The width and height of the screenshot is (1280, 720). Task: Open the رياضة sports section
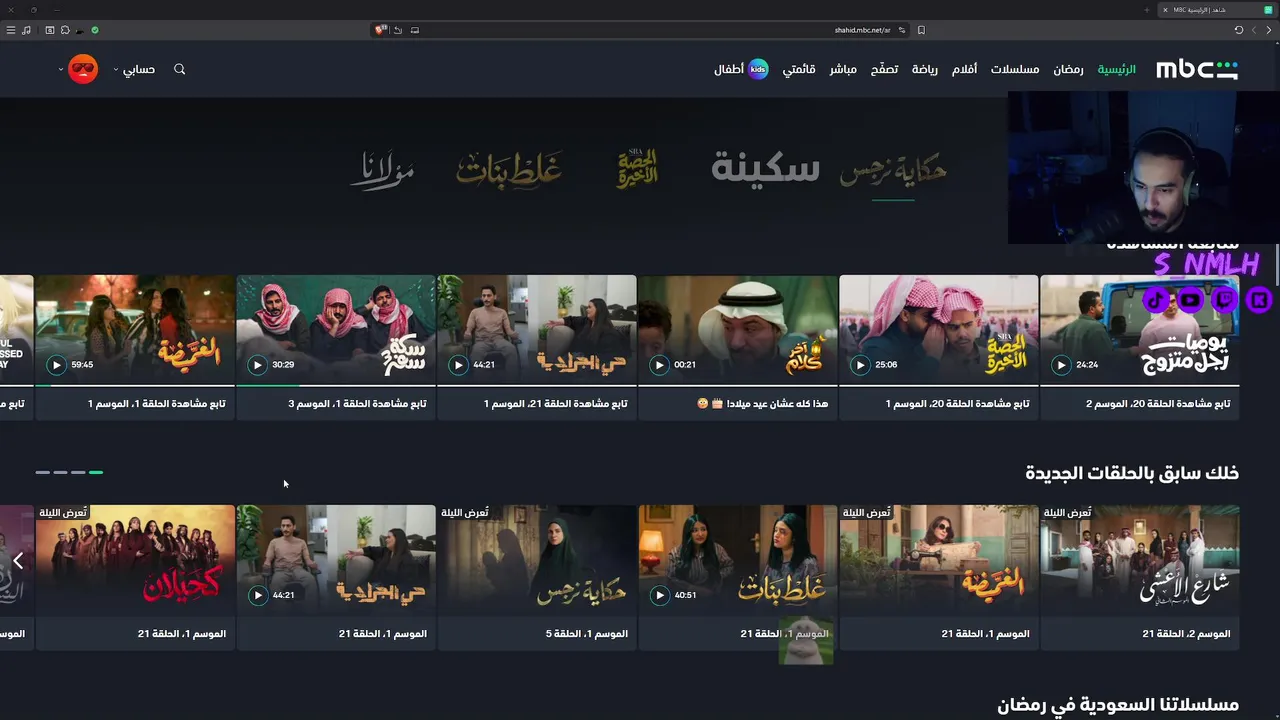(x=925, y=69)
